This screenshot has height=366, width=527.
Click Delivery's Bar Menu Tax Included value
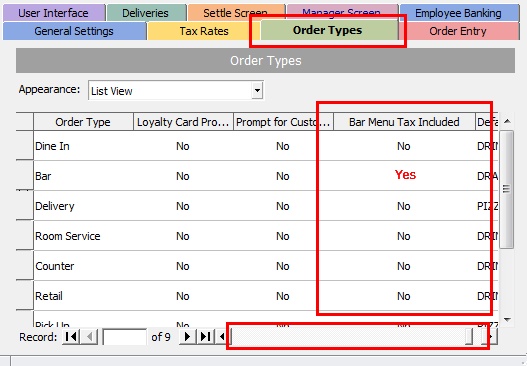pyautogui.click(x=404, y=206)
